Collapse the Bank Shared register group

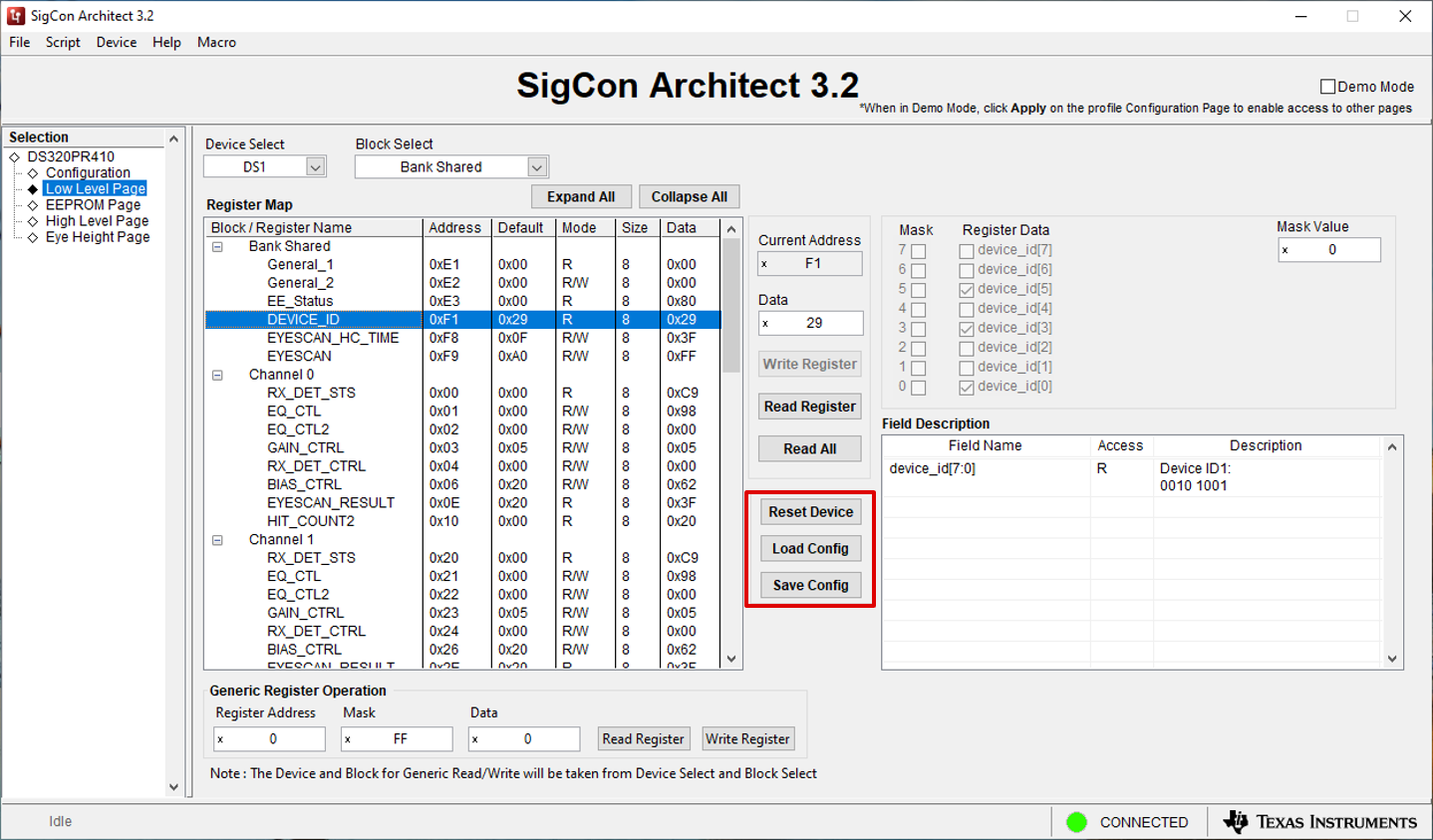coord(217,246)
